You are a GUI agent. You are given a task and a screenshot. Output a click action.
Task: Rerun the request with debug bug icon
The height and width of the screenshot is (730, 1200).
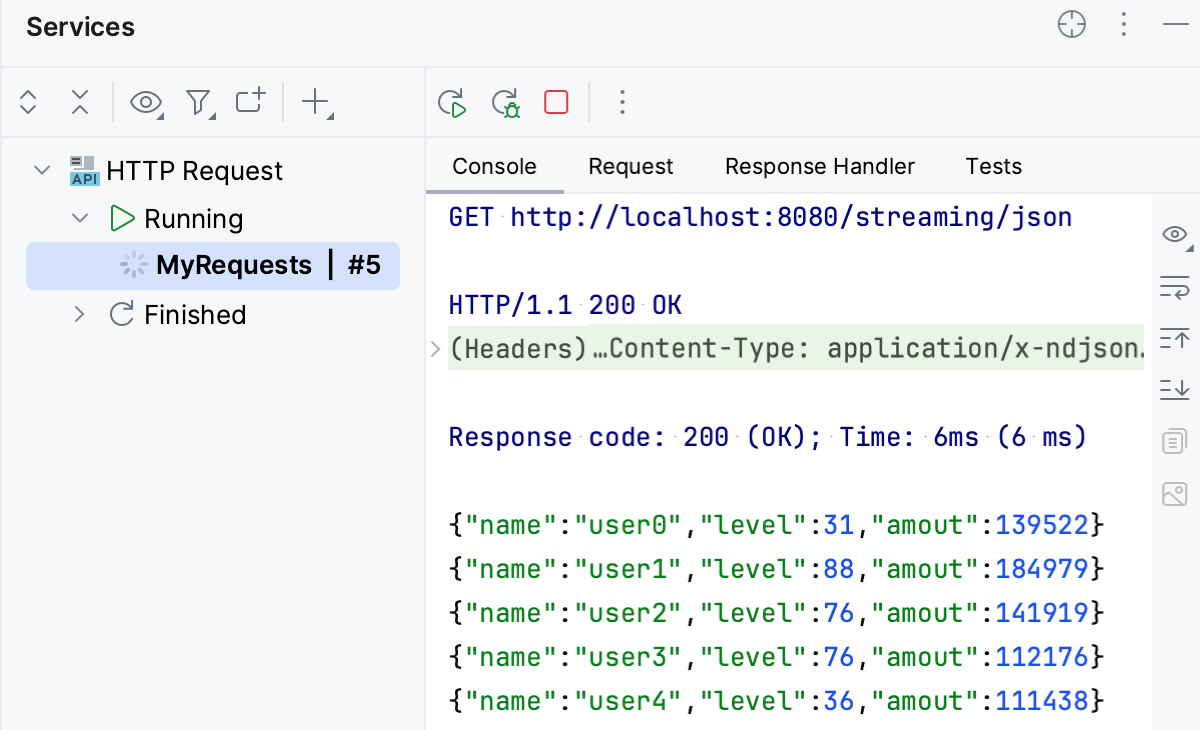(x=505, y=102)
